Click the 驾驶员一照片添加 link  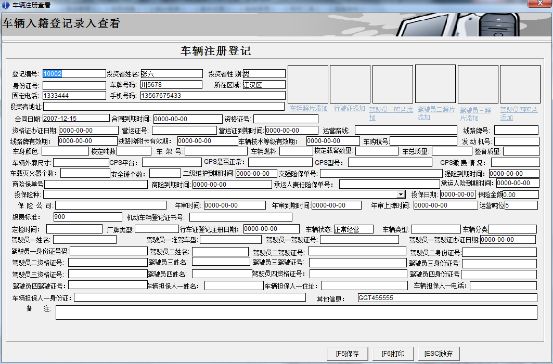click(x=391, y=113)
